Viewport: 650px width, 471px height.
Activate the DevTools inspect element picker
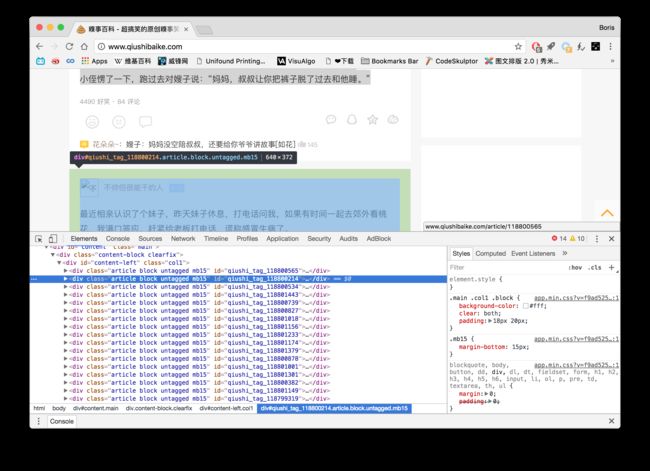pos(39,239)
